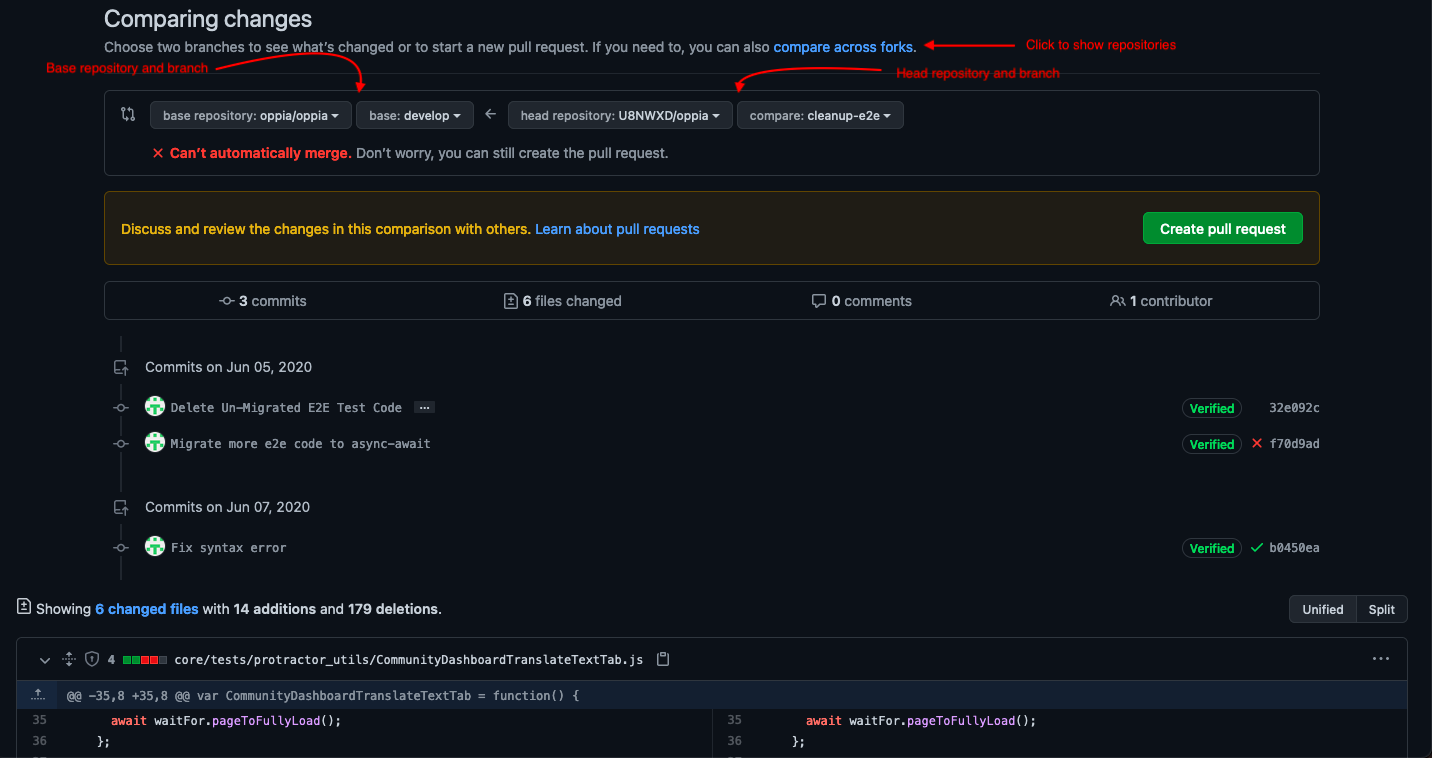Screen dimensions: 1432x758
Task: Open the Delete Un-Migrated E2E Test Code commit
Action: coord(286,408)
